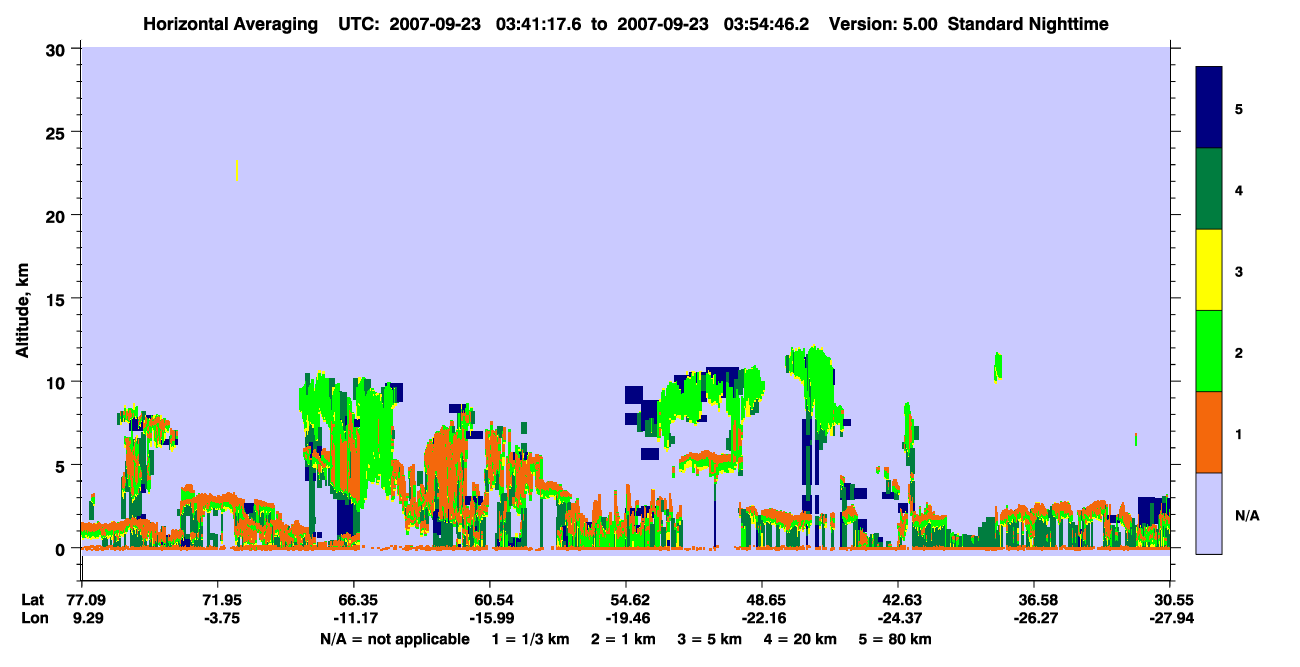
Task: Click the orange level 1 color swatch
Action: click(x=1209, y=432)
